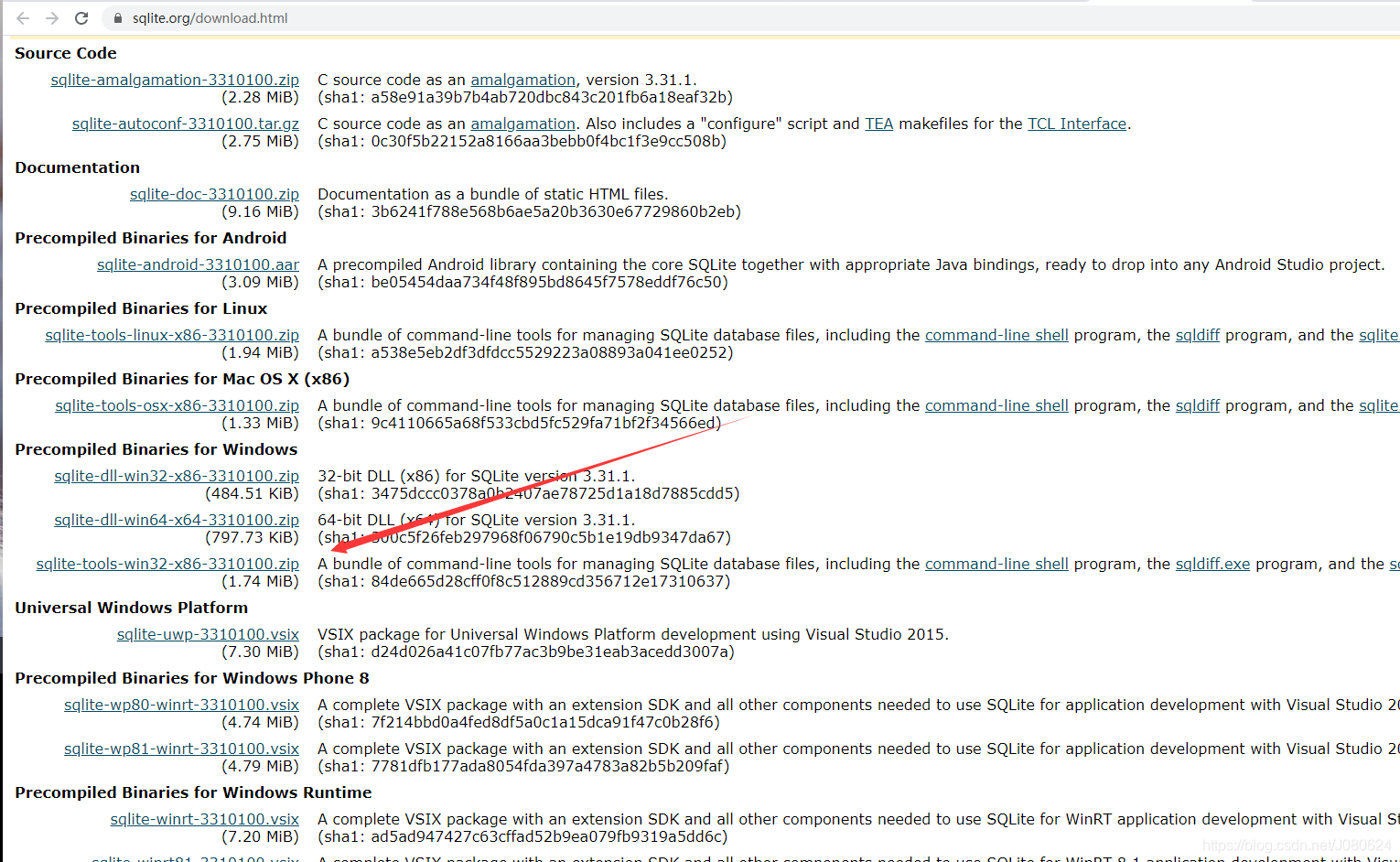Download sqlite-wp81-winrt-3310100.vsix
The height and width of the screenshot is (862, 1400).
(181, 749)
